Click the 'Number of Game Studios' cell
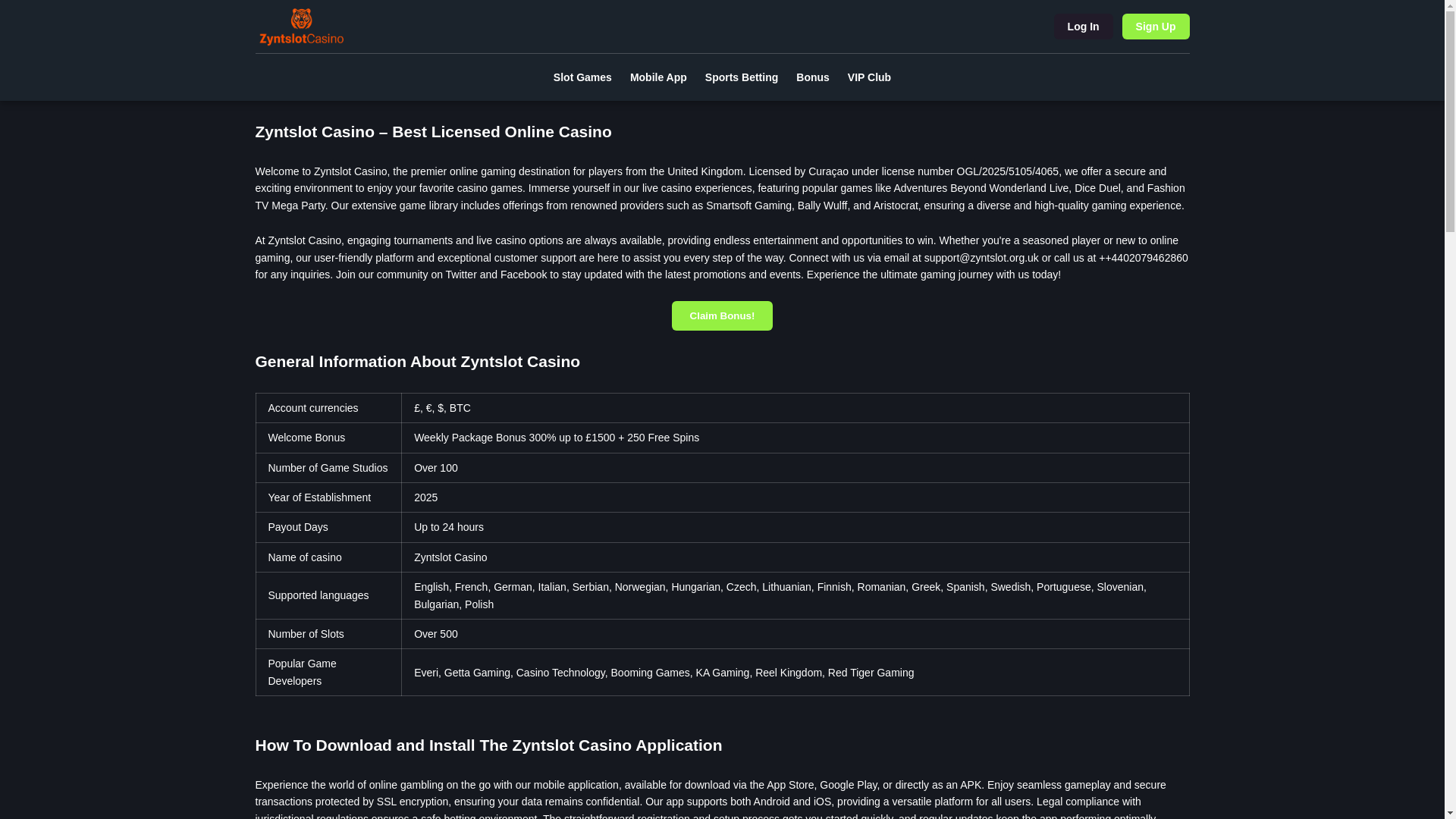Screen dimensions: 1456x819 point(328,468)
